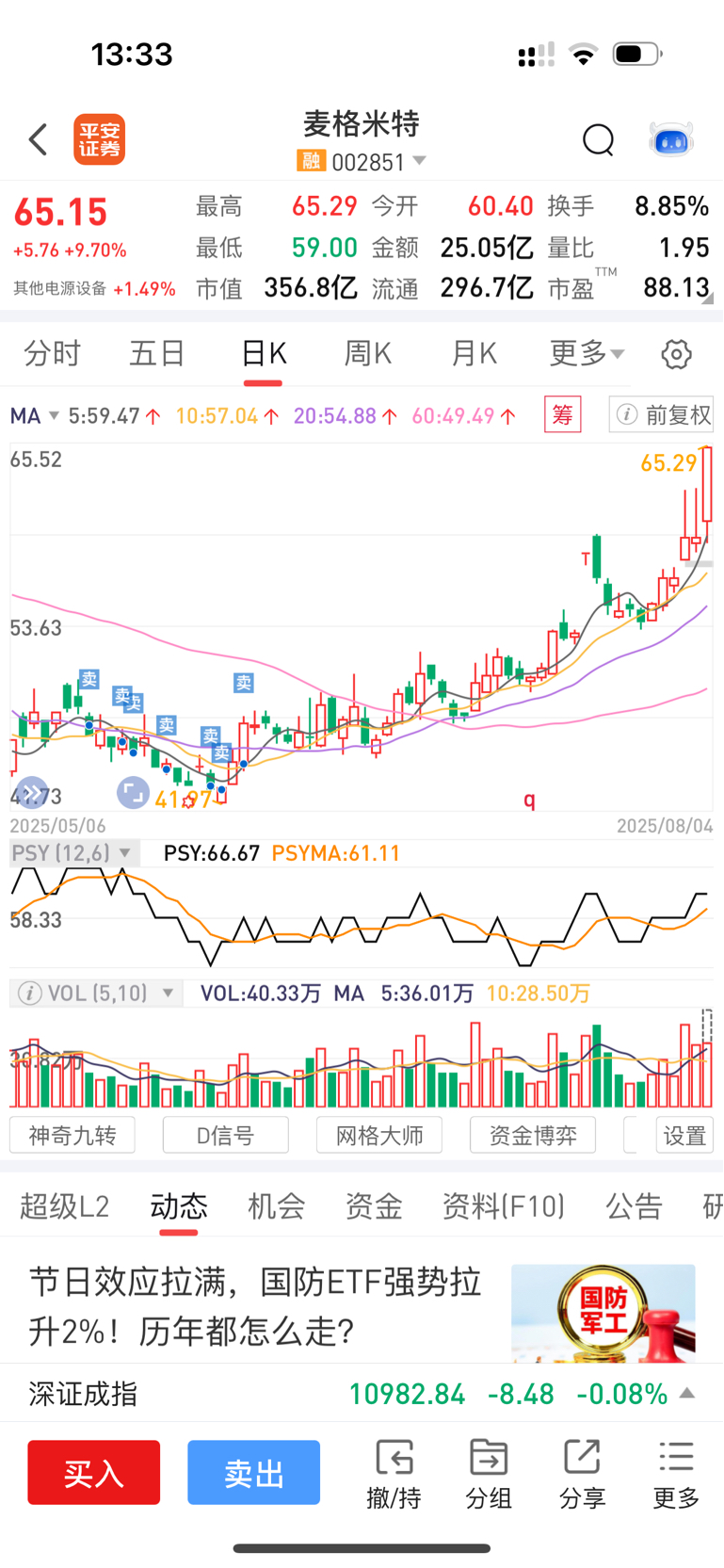Open the 更多 period dropdown
Image resolution: width=724 pixels, height=1568 pixels.
click(587, 354)
